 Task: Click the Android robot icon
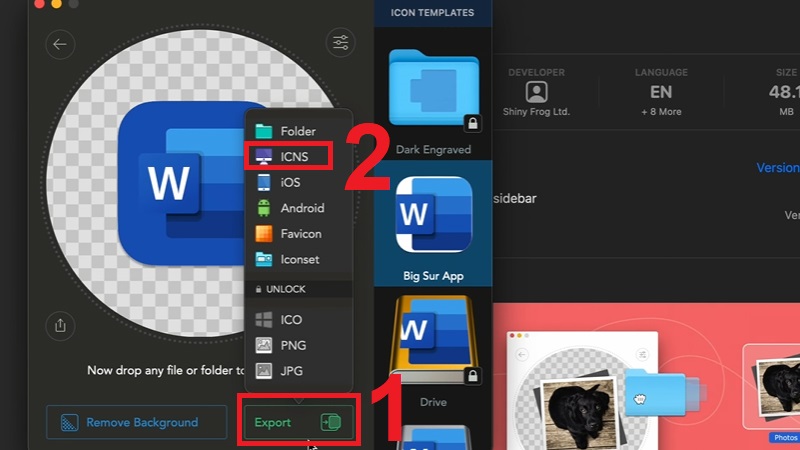point(264,208)
